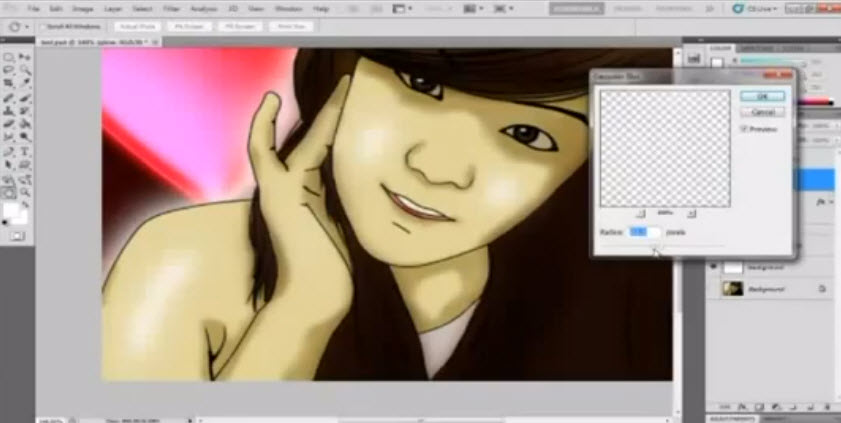
Task: Show more workspaces with double arrow
Action: click(710, 9)
